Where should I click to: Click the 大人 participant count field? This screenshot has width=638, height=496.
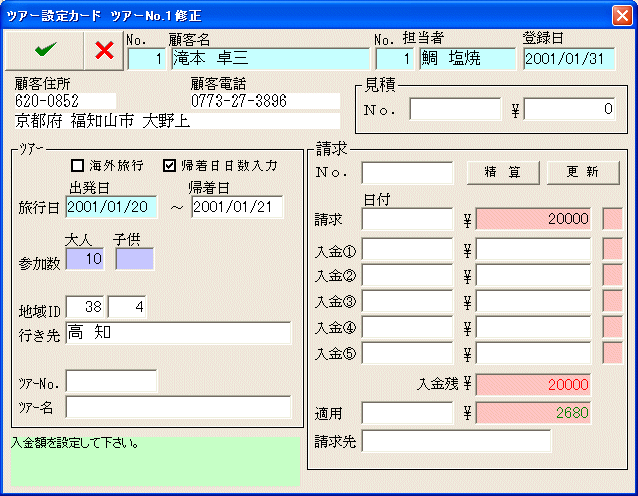86,260
